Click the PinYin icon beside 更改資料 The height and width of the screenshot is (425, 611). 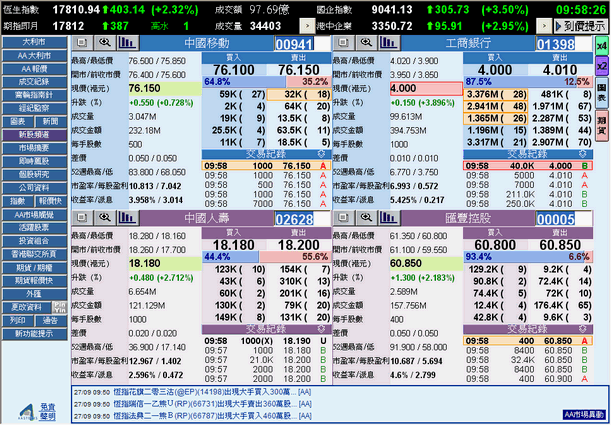click(60, 307)
